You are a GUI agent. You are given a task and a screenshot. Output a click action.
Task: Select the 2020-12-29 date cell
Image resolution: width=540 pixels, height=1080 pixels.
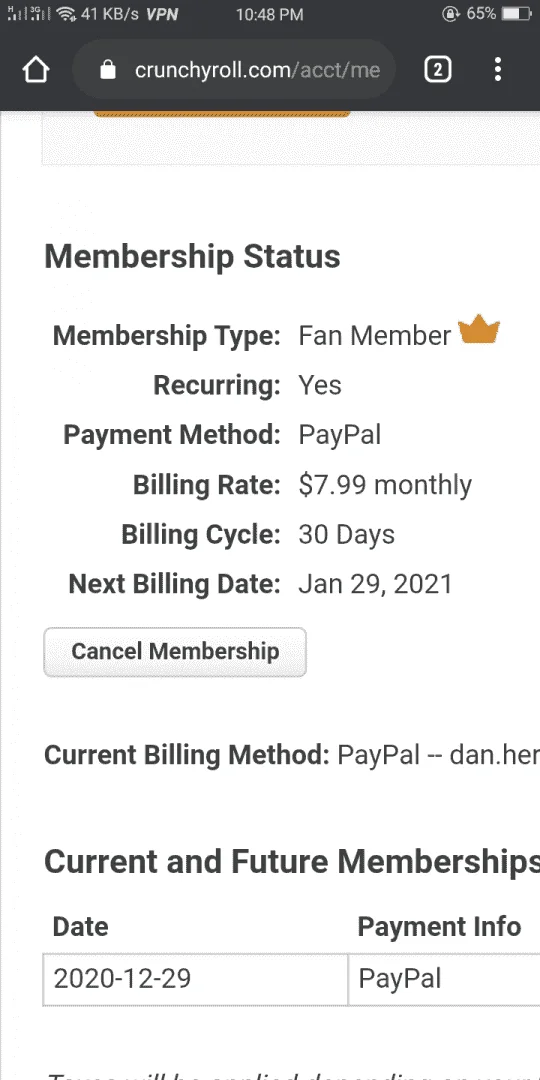[x=196, y=979]
